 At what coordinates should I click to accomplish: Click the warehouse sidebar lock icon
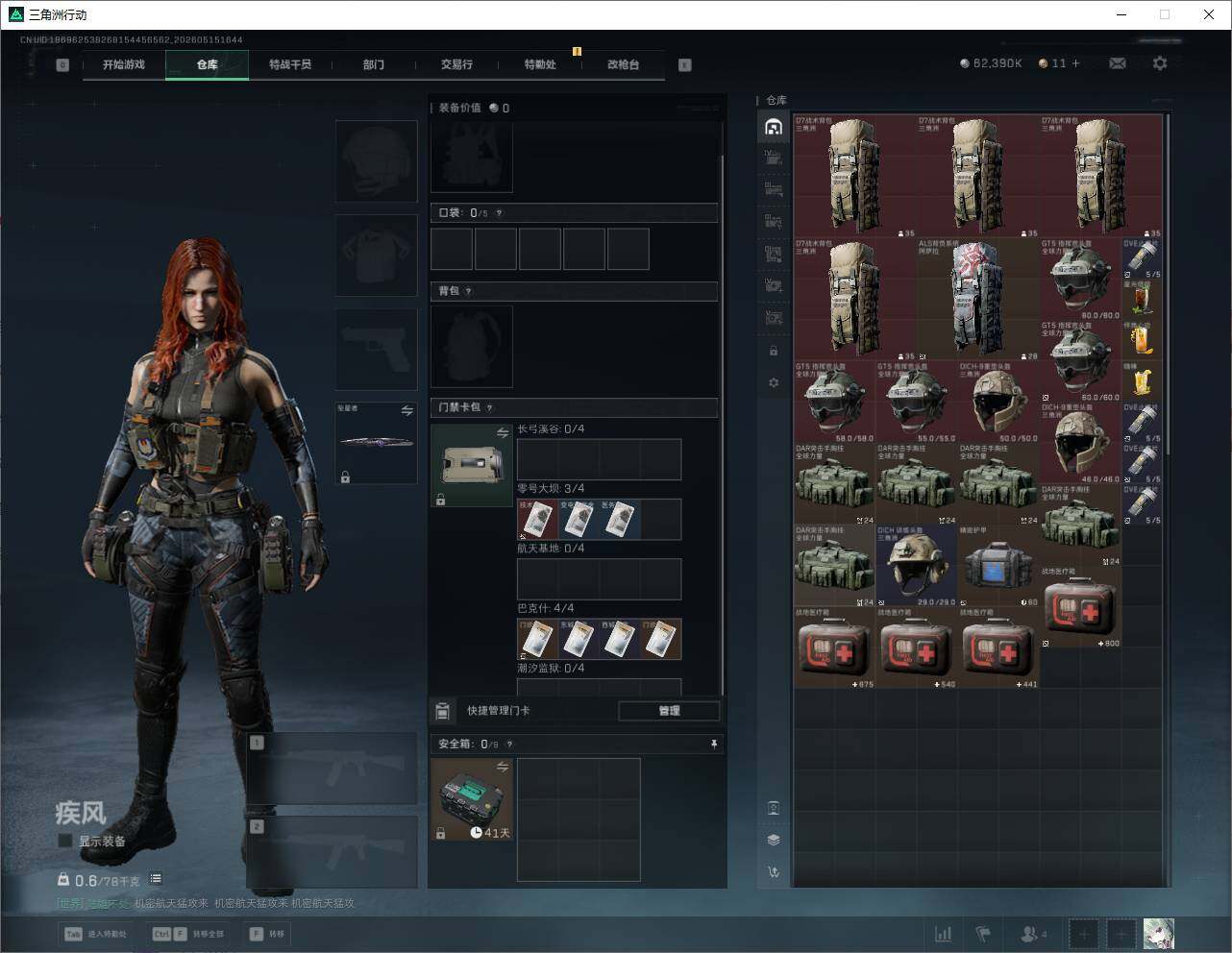[x=774, y=351]
